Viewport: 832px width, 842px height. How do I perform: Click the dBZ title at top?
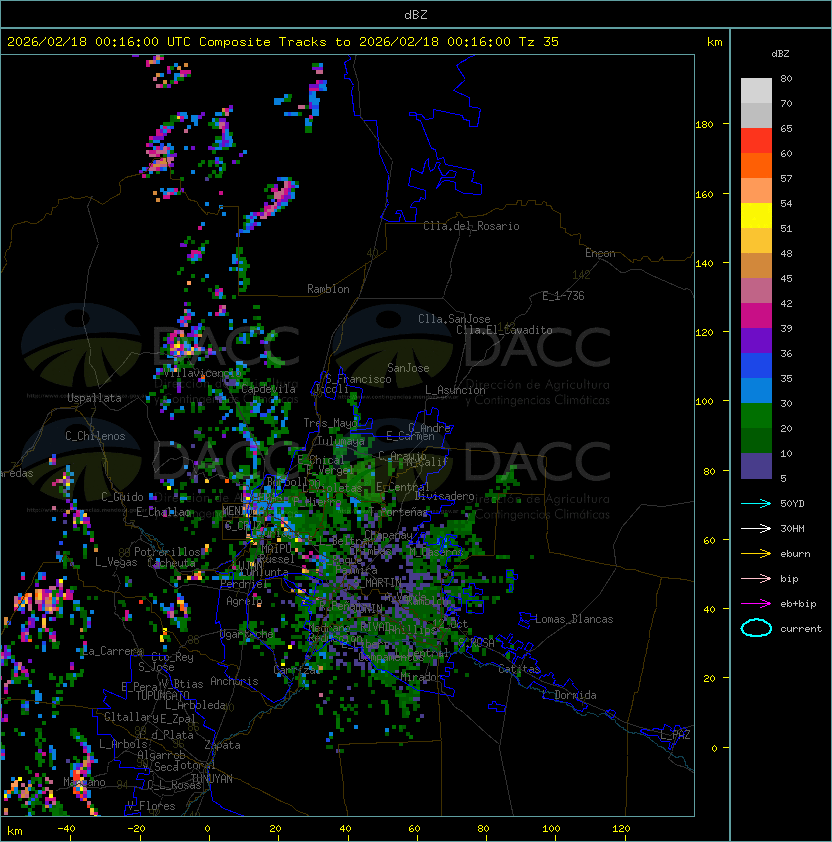[x=416, y=15]
